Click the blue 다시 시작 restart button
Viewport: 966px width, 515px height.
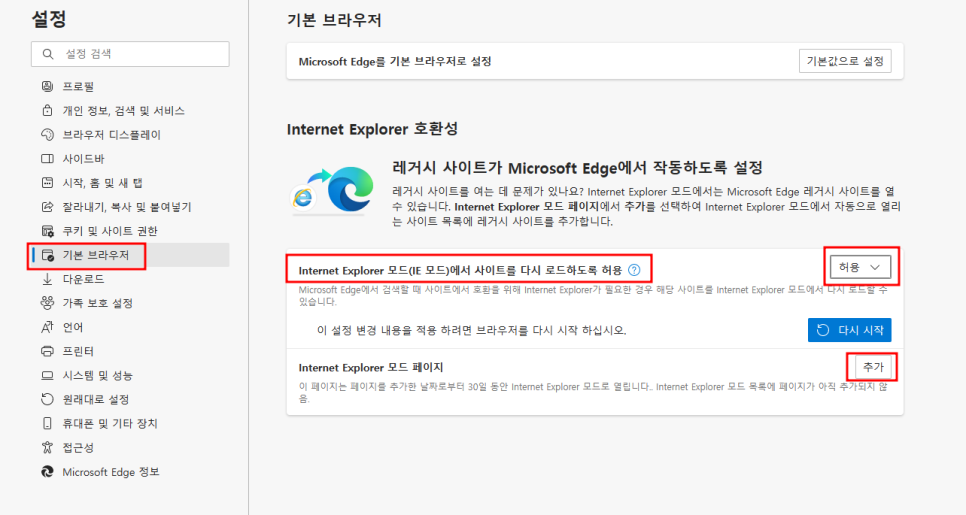tap(849, 330)
